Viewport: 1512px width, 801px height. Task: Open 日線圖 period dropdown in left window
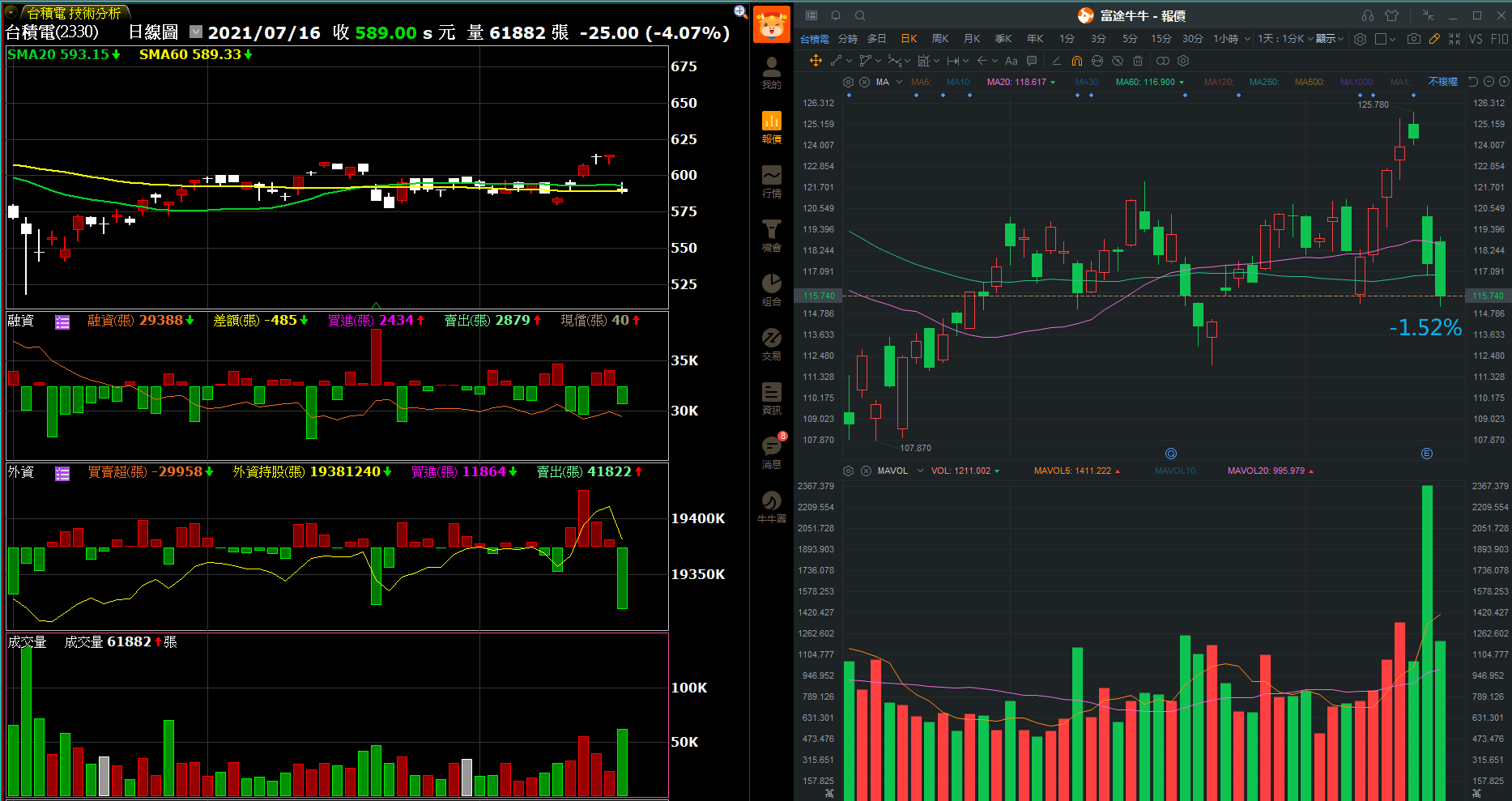[196, 32]
